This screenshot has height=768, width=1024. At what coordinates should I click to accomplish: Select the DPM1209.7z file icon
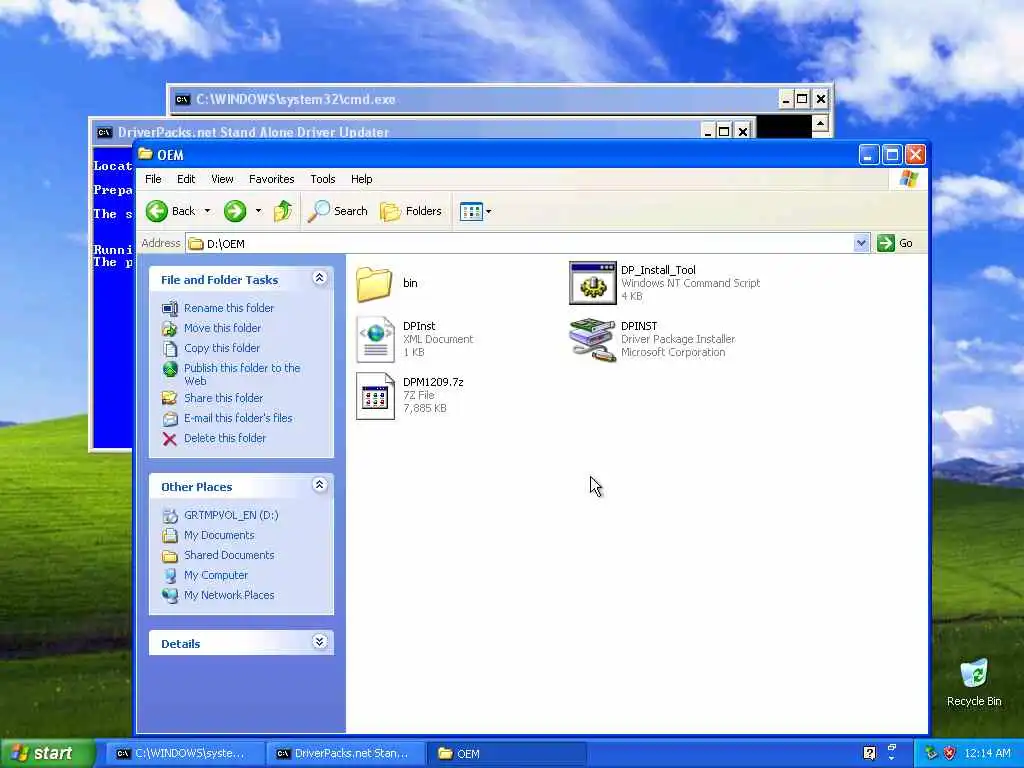[x=376, y=396]
